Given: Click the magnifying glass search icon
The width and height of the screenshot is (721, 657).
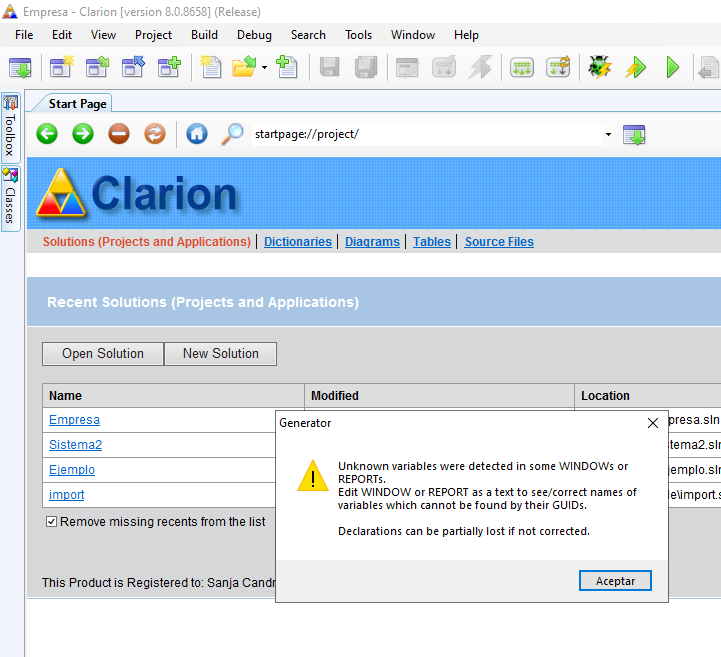Looking at the screenshot, I should coord(233,134).
